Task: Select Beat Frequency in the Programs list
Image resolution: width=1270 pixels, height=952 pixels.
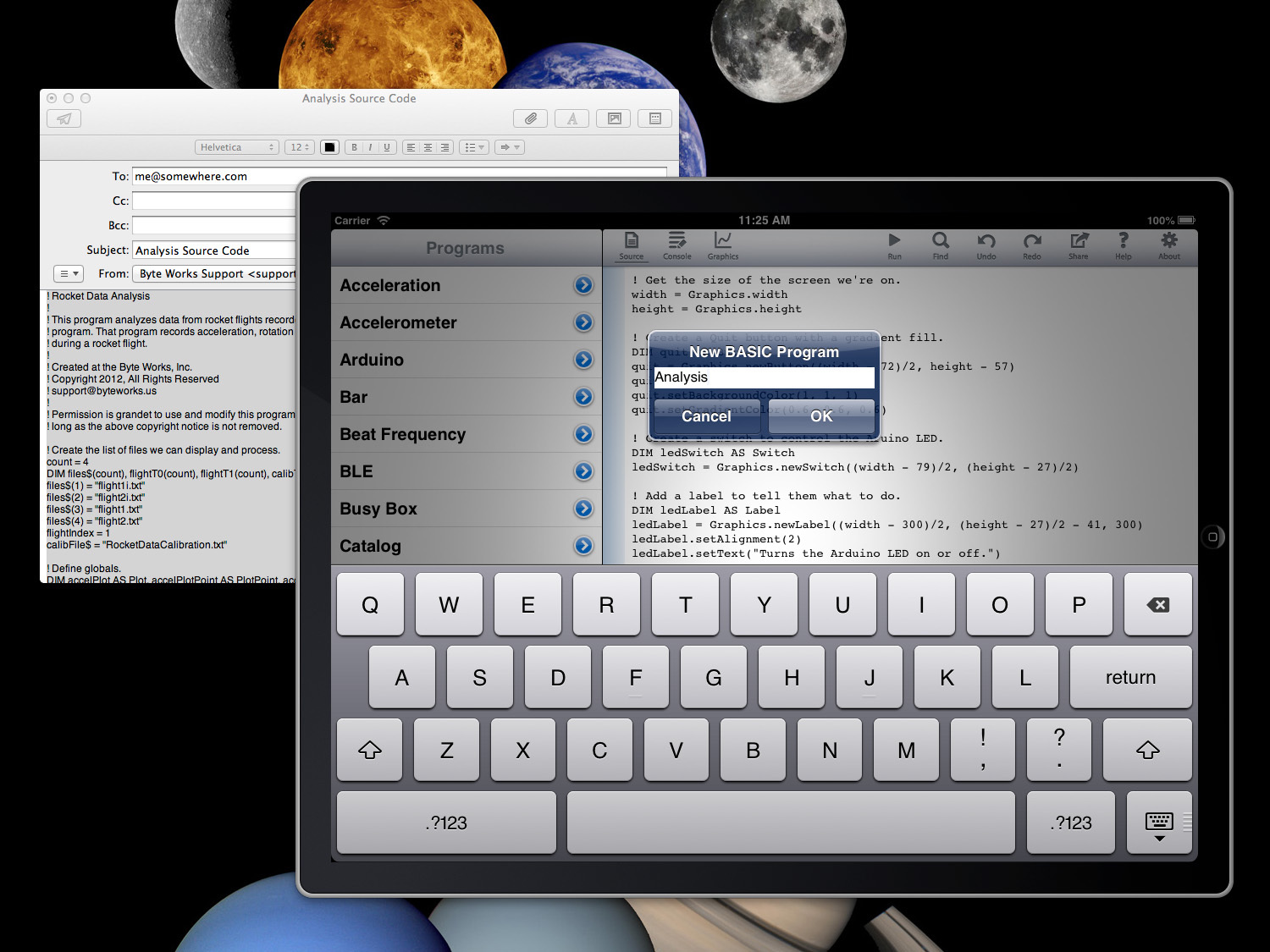Action: (x=466, y=434)
